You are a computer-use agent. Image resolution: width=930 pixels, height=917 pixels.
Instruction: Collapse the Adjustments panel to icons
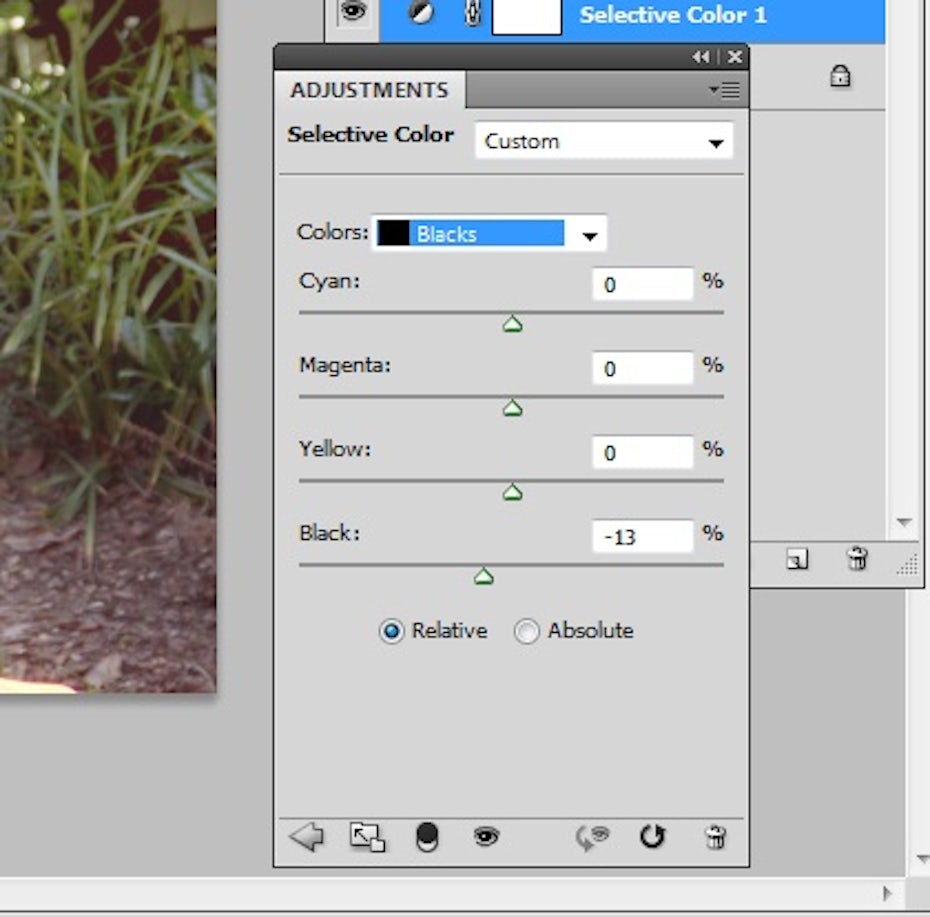click(x=700, y=57)
